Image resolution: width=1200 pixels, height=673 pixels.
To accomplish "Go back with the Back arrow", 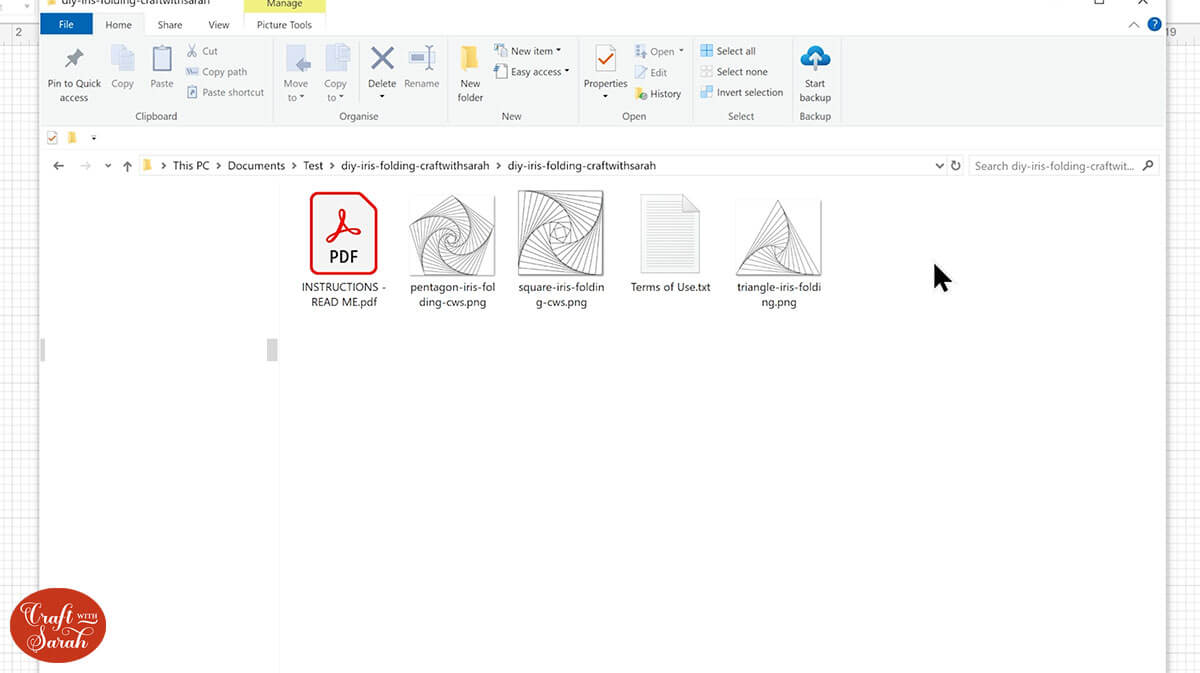I will (59, 166).
